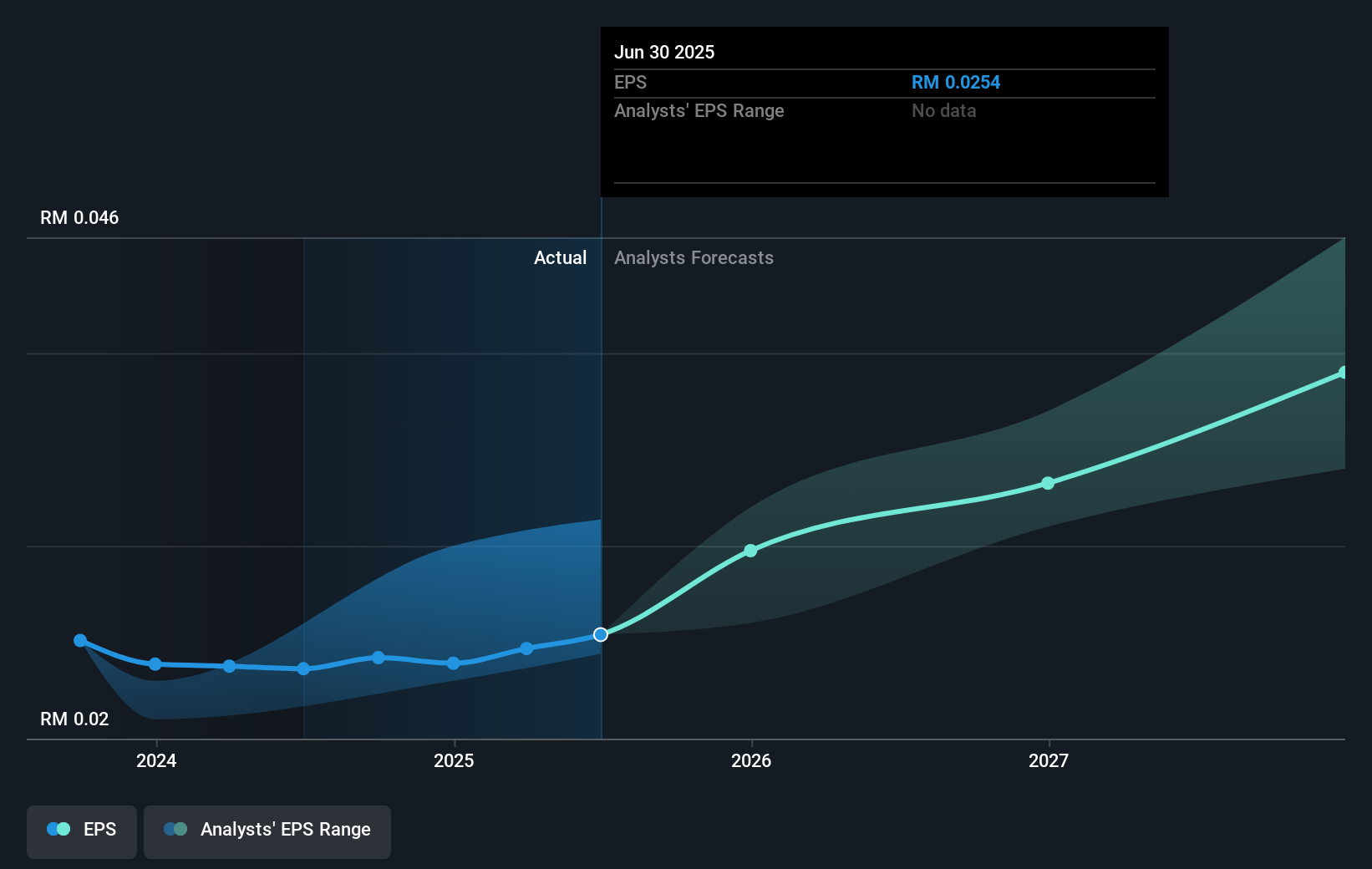Select the highlighted Jun 30 2025 data point

pyautogui.click(x=600, y=634)
